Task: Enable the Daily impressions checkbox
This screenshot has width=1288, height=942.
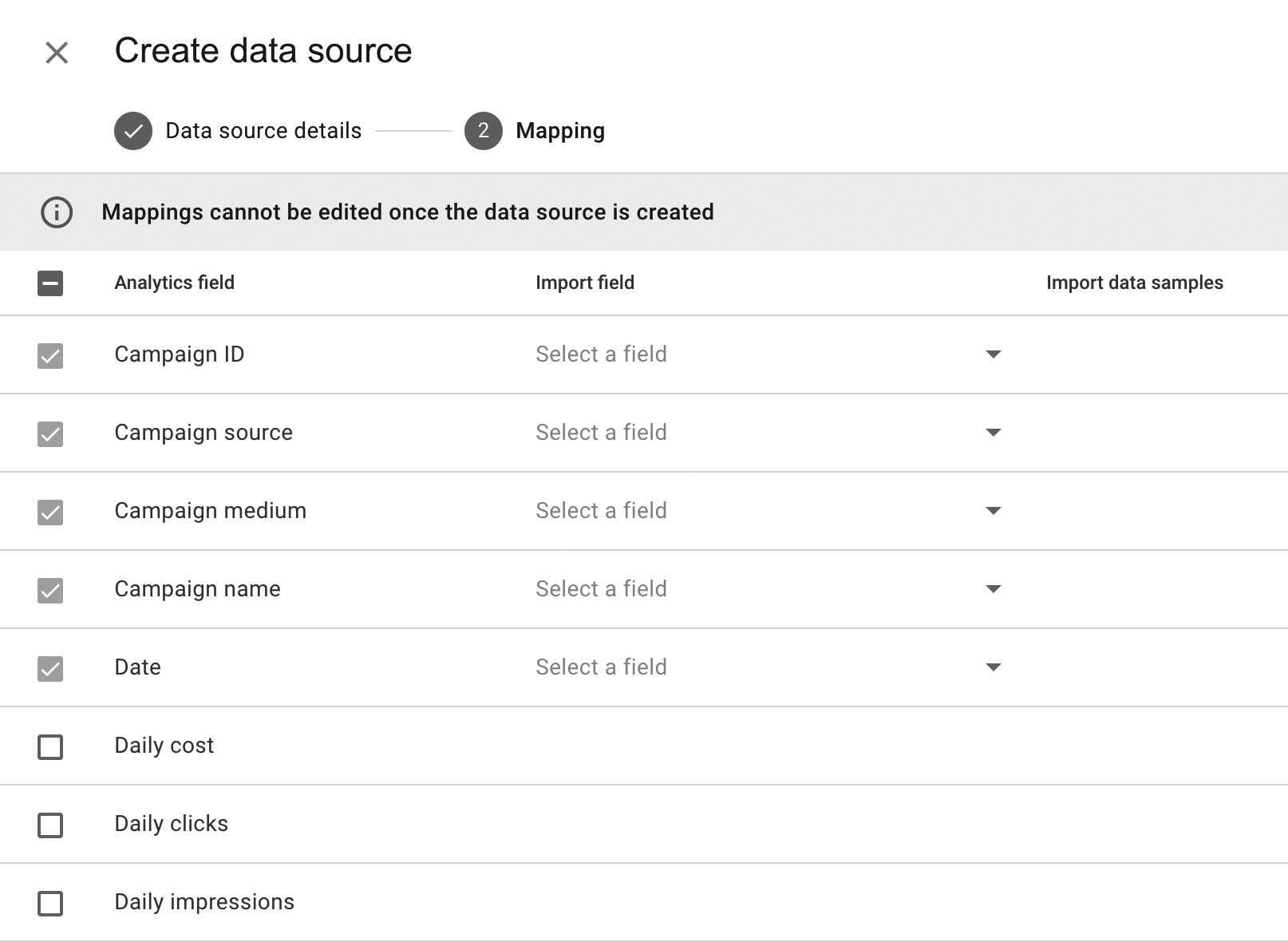Action: [x=50, y=902]
